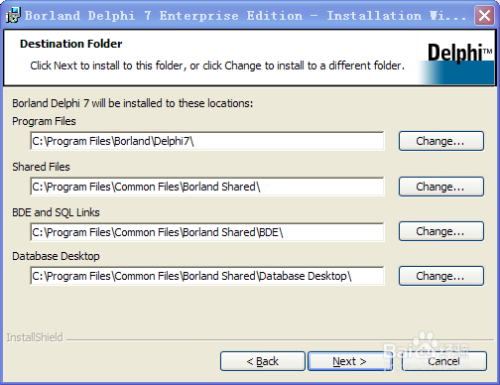Screen dimensions: 500x385
Task: Click the Borland Delphi 7 title bar text
Action: click(x=245, y=16)
